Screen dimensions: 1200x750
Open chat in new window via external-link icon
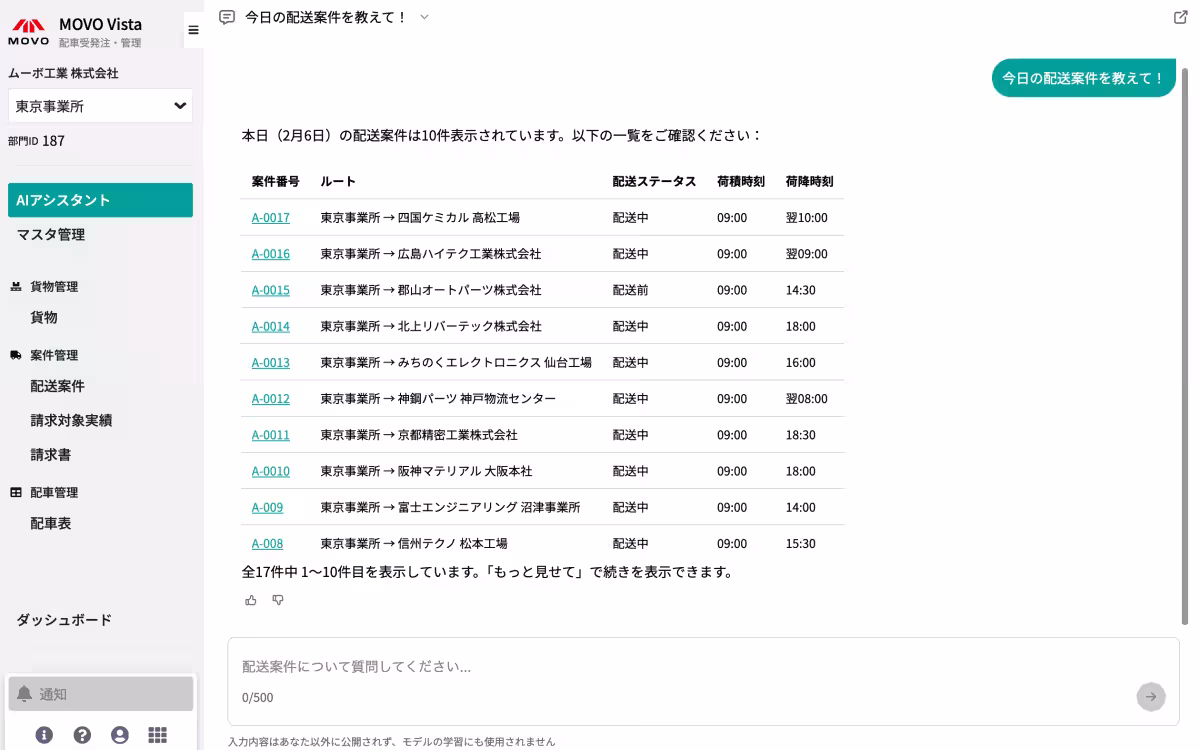pyautogui.click(x=1183, y=17)
